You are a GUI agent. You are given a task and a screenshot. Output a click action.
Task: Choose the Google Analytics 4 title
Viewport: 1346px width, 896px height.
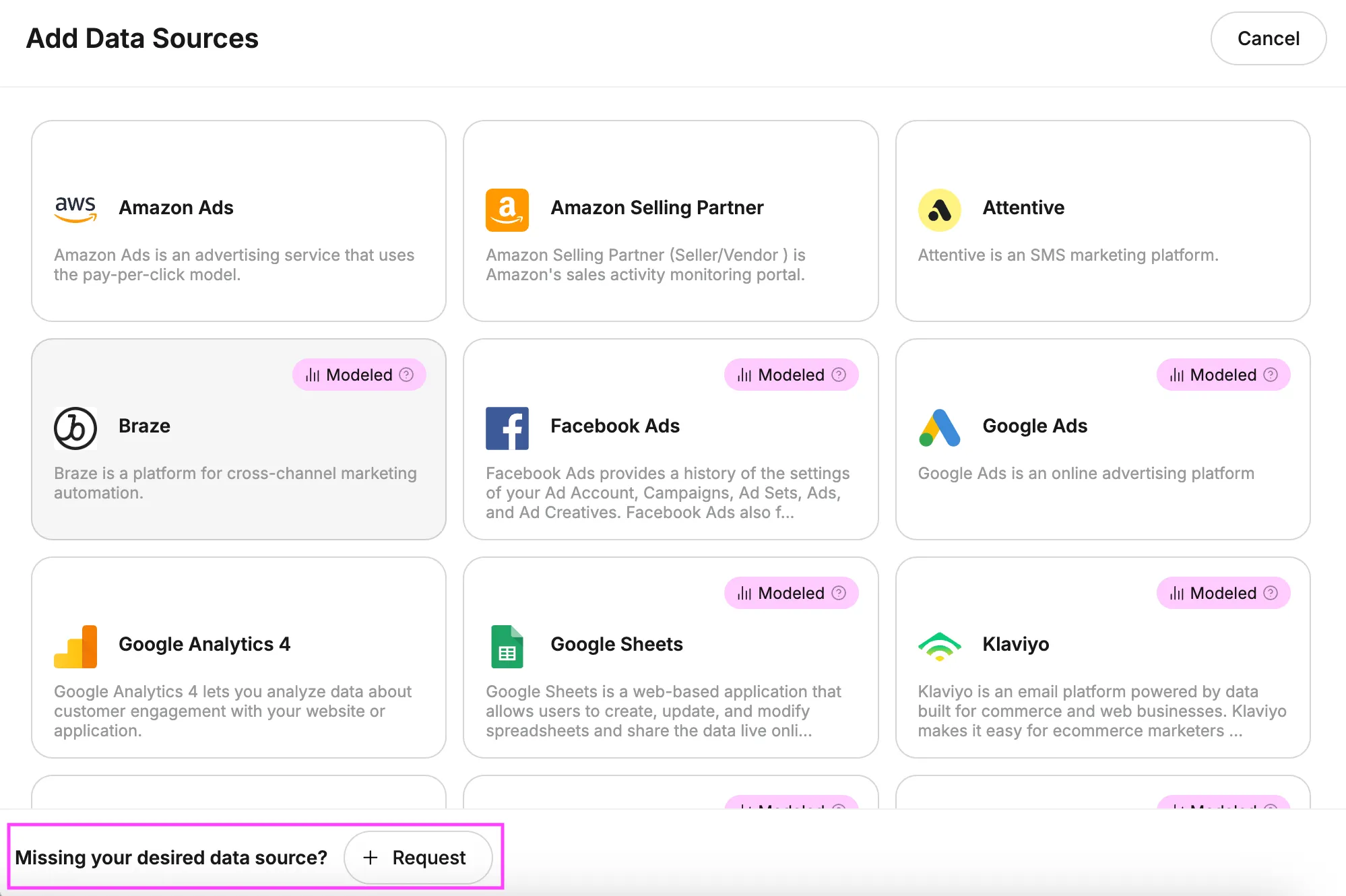click(x=204, y=644)
